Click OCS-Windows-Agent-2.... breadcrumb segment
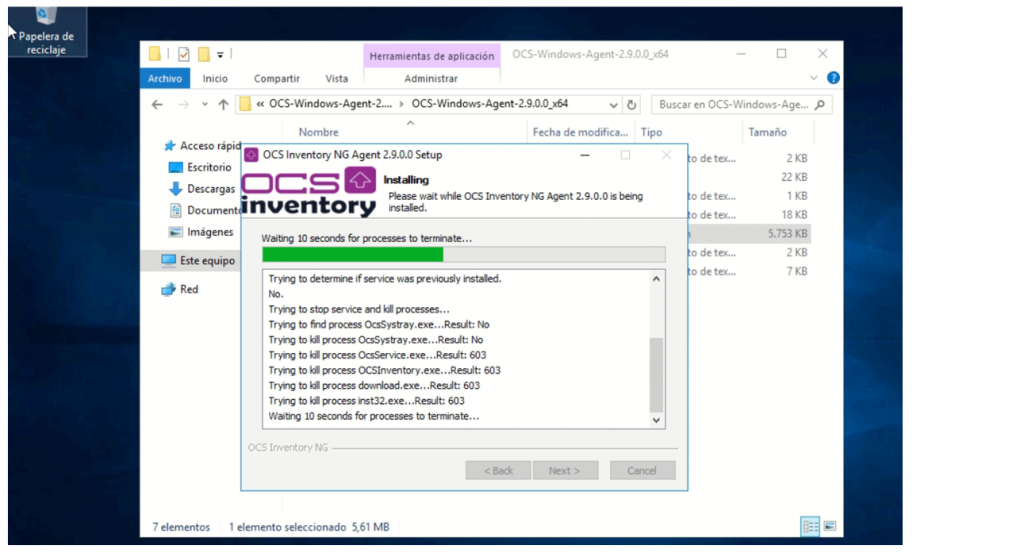The image size is (1024, 553). point(330,104)
